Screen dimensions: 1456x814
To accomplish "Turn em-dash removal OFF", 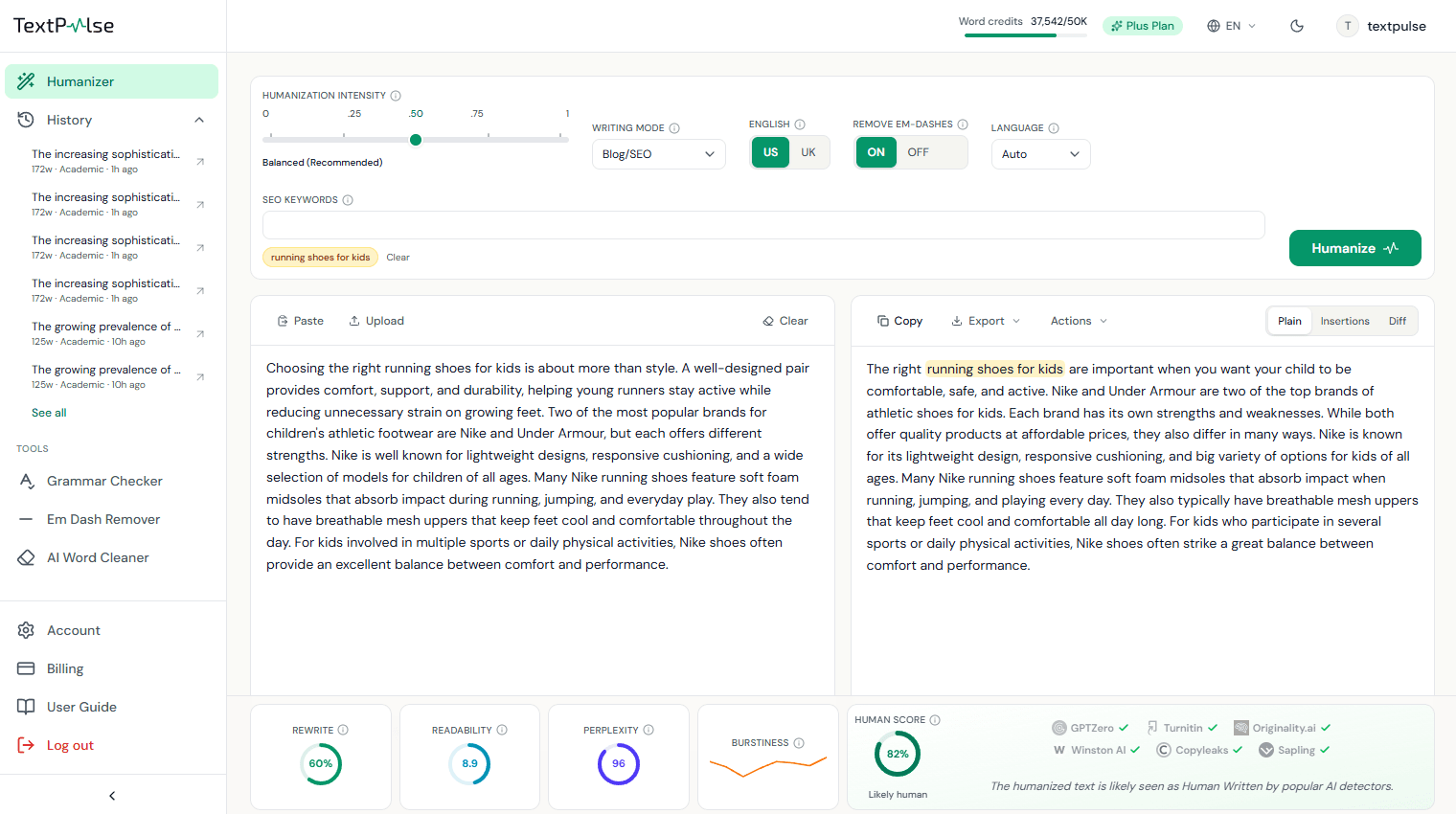I will pos(919,152).
